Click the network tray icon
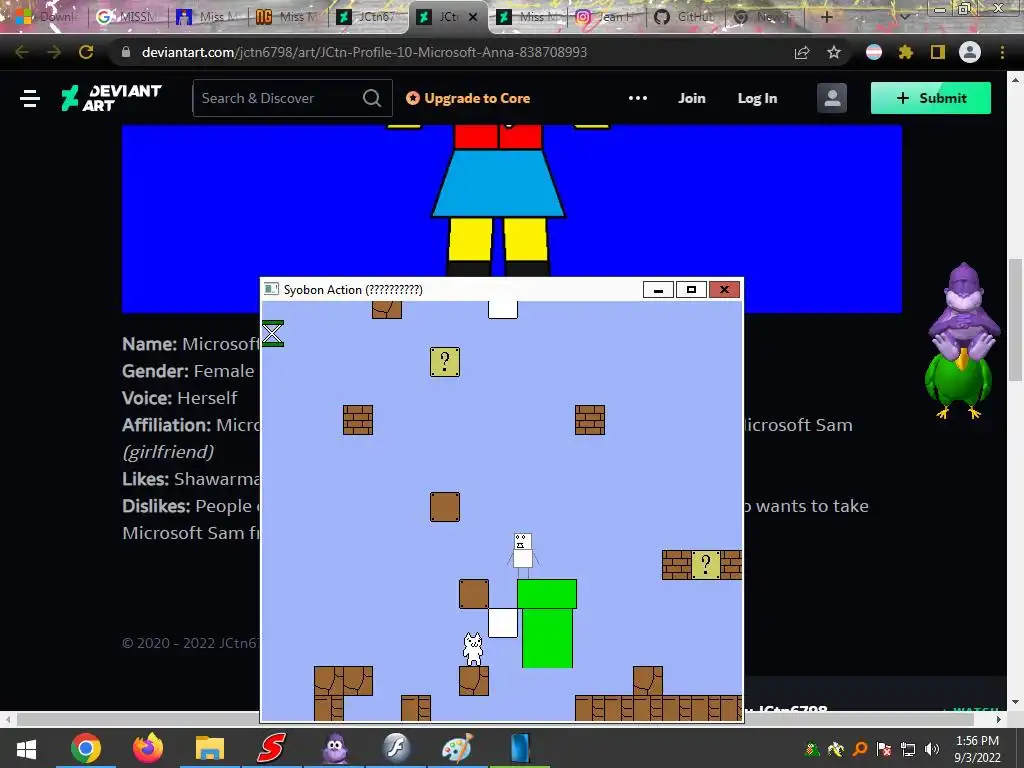 (908, 748)
